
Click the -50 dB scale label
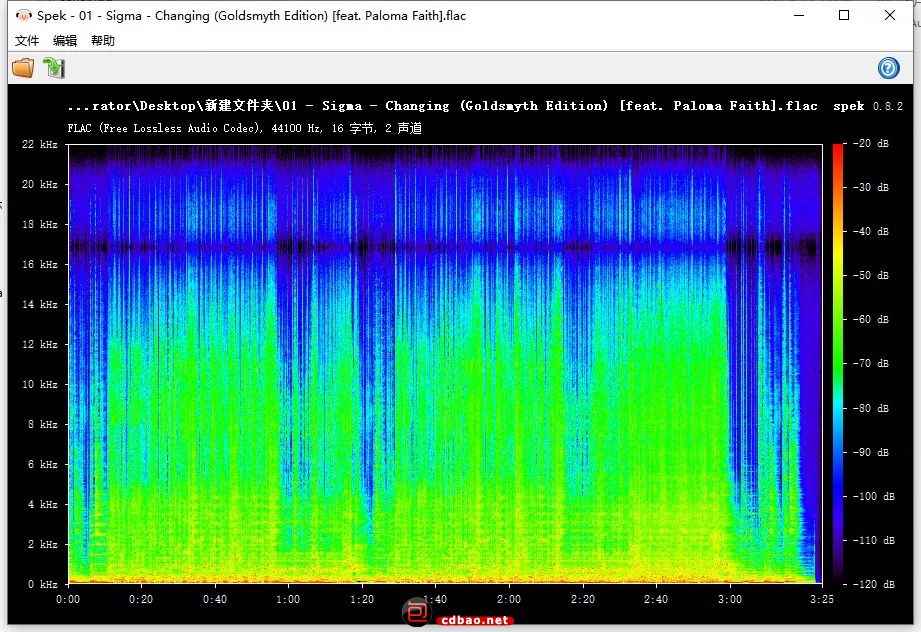[870, 275]
